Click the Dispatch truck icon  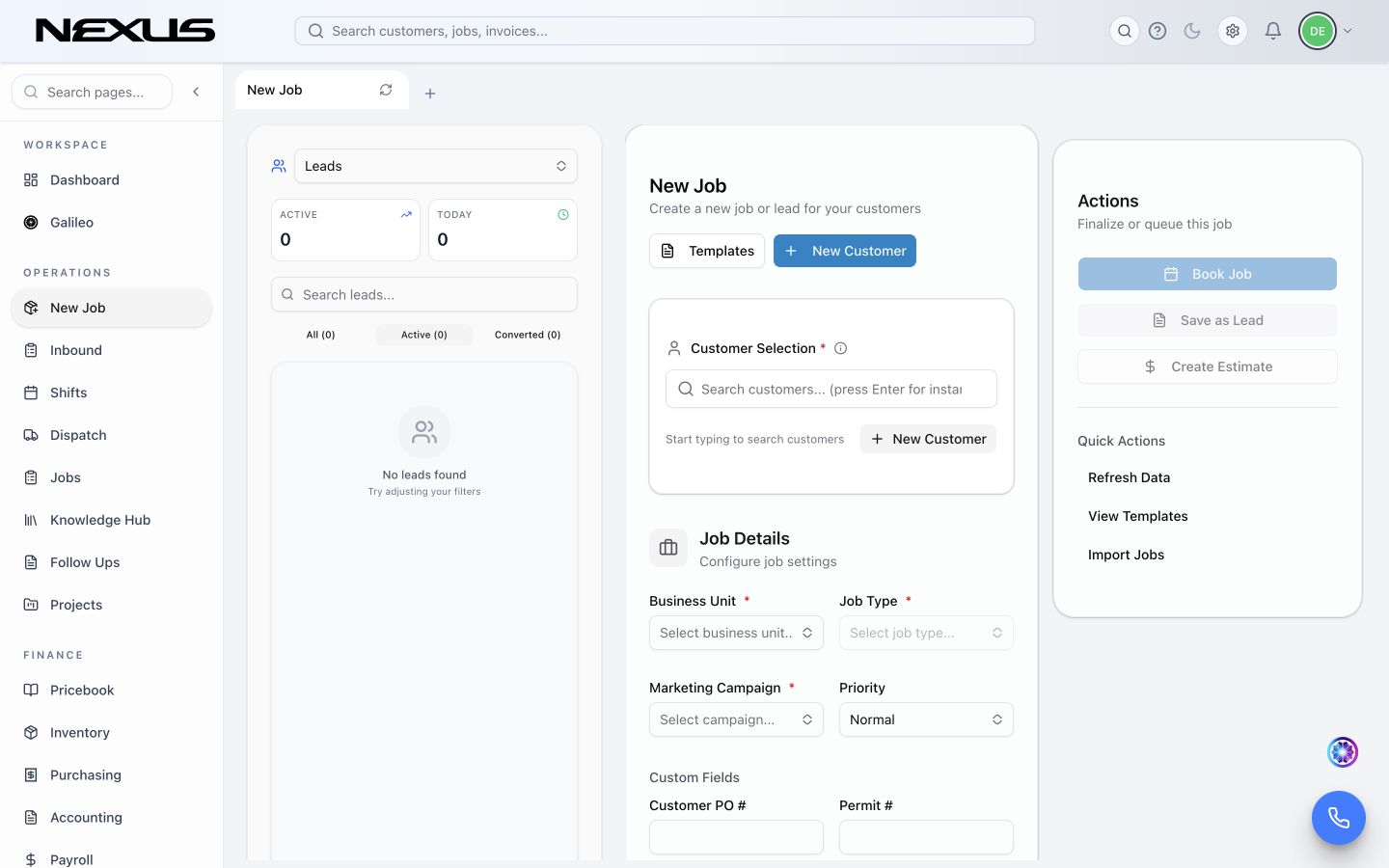(31, 435)
